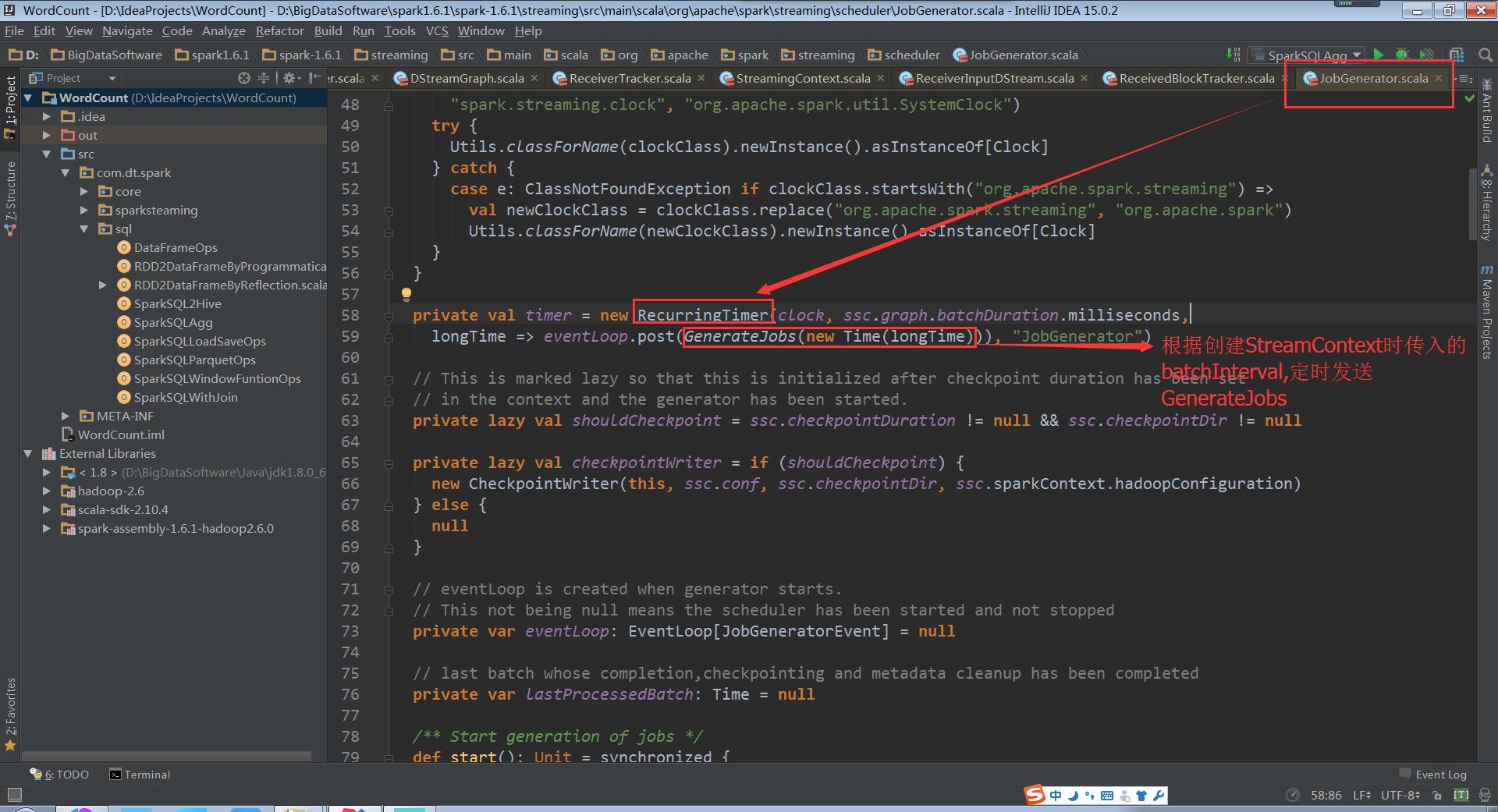The width and height of the screenshot is (1498, 812).
Task: Open the Refactor menu
Action: (279, 30)
